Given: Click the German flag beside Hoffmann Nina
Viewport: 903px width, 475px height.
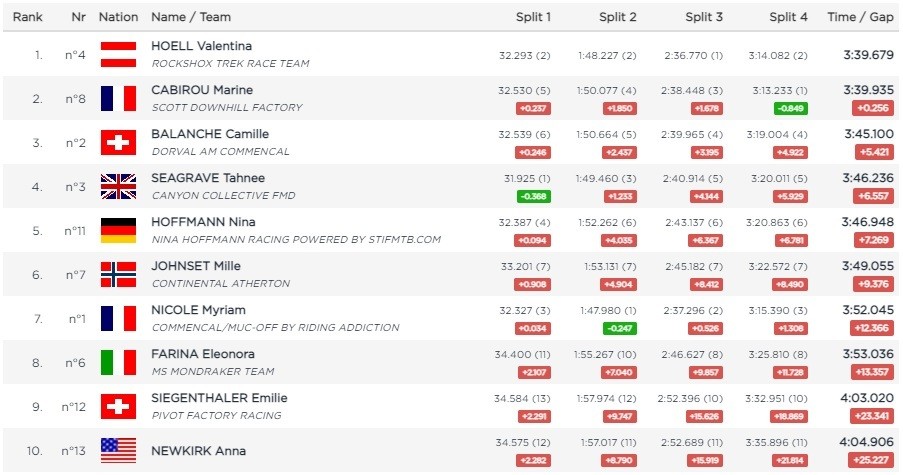Looking at the screenshot, I should pos(118,230).
